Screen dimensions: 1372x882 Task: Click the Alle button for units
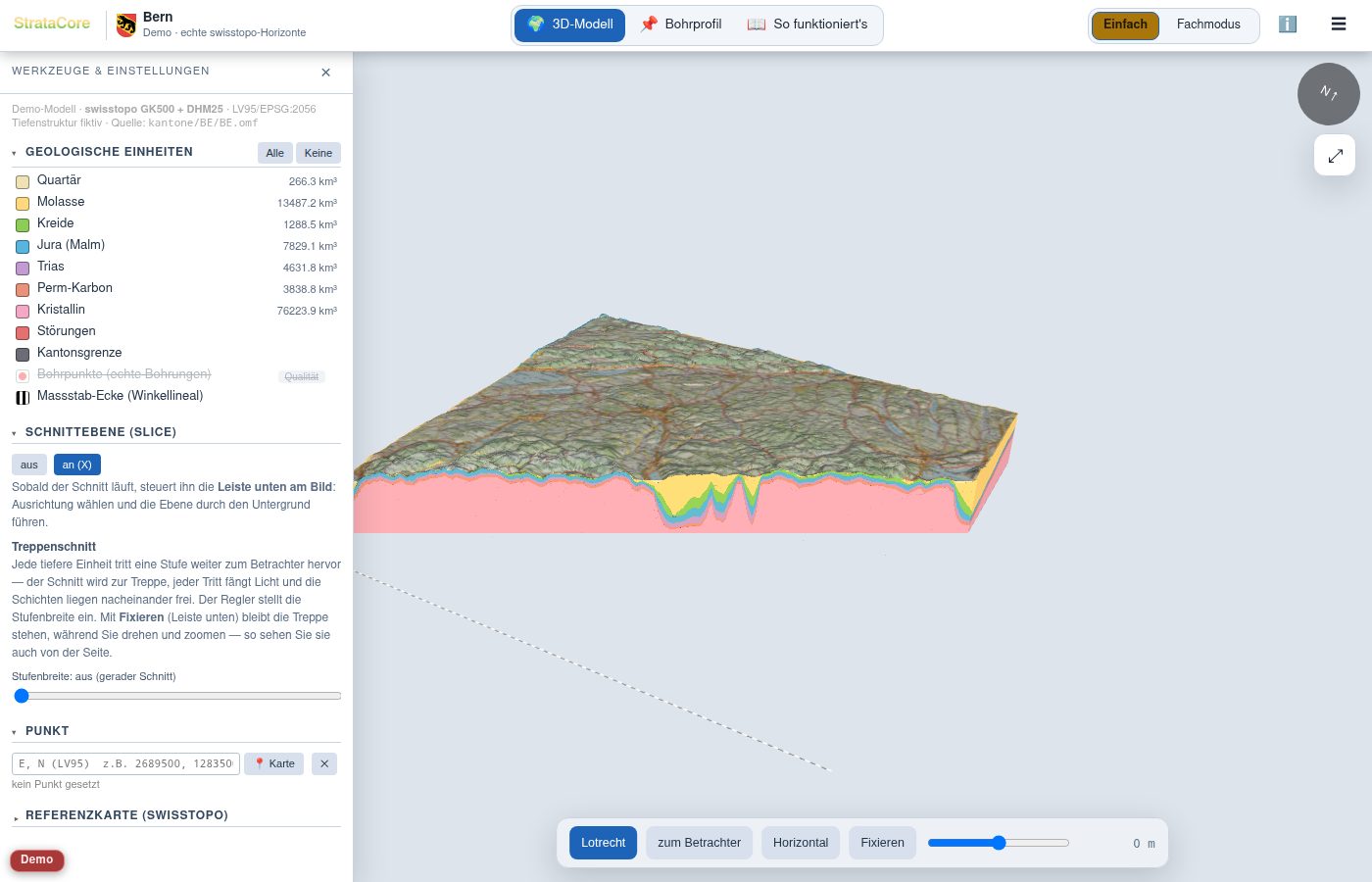coord(275,153)
